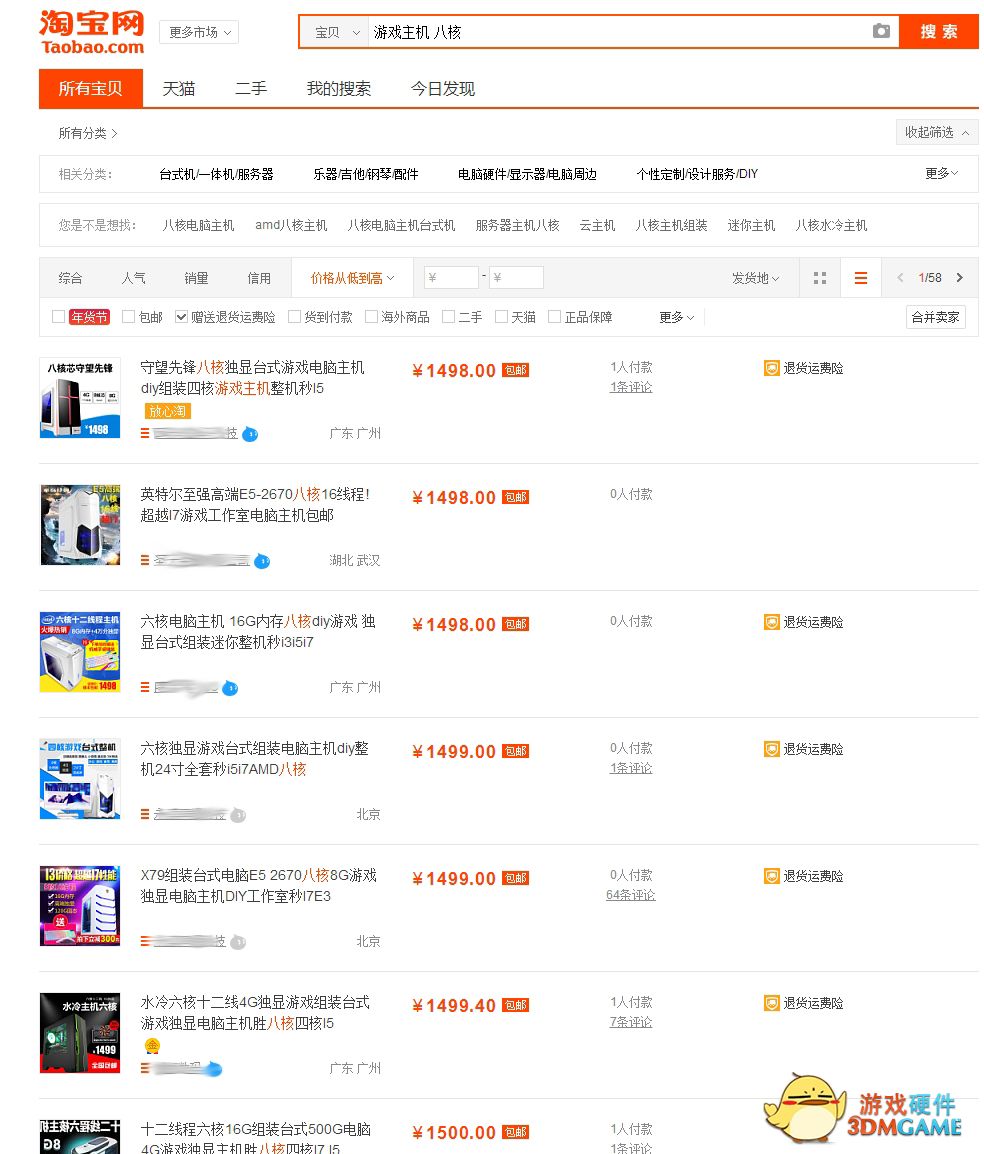Switch to list view icon
This screenshot has width=984, height=1154.
[x=860, y=278]
